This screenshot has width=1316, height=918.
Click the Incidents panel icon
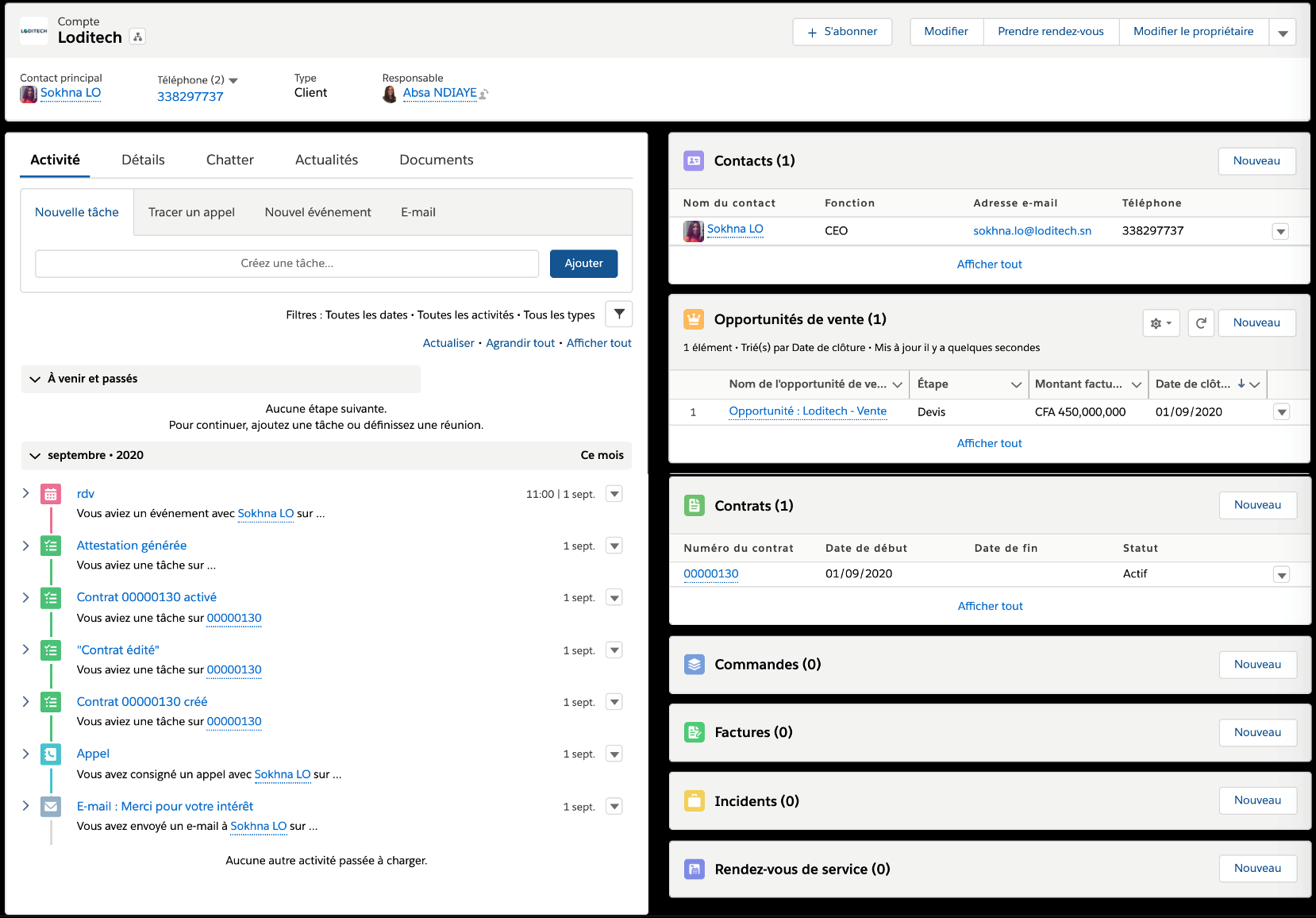point(695,800)
